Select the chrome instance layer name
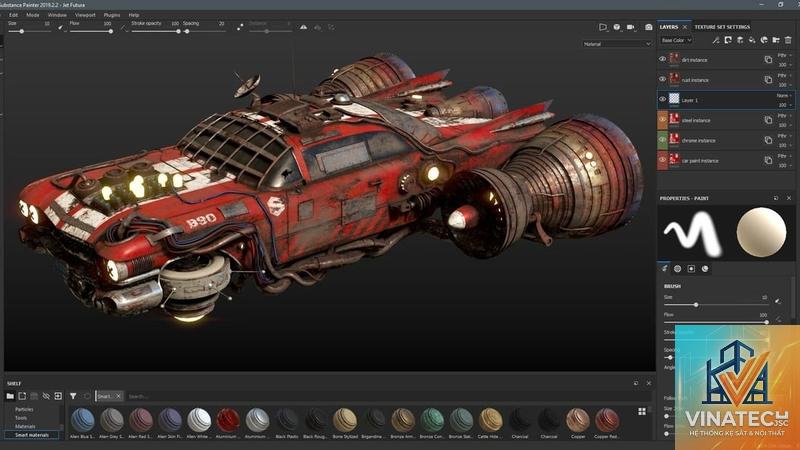Image resolution: width=800 pixels, height=450 pixels. click(x=698, y=141)
